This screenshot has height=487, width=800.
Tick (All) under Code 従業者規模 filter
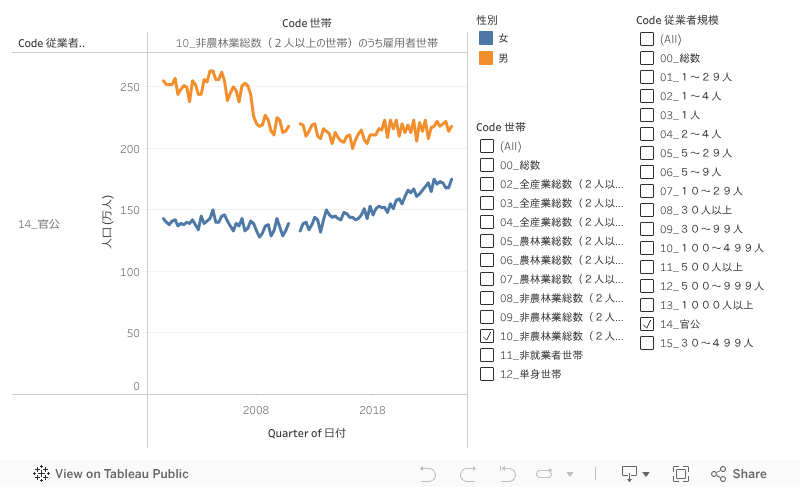click(x=647, y=39)
